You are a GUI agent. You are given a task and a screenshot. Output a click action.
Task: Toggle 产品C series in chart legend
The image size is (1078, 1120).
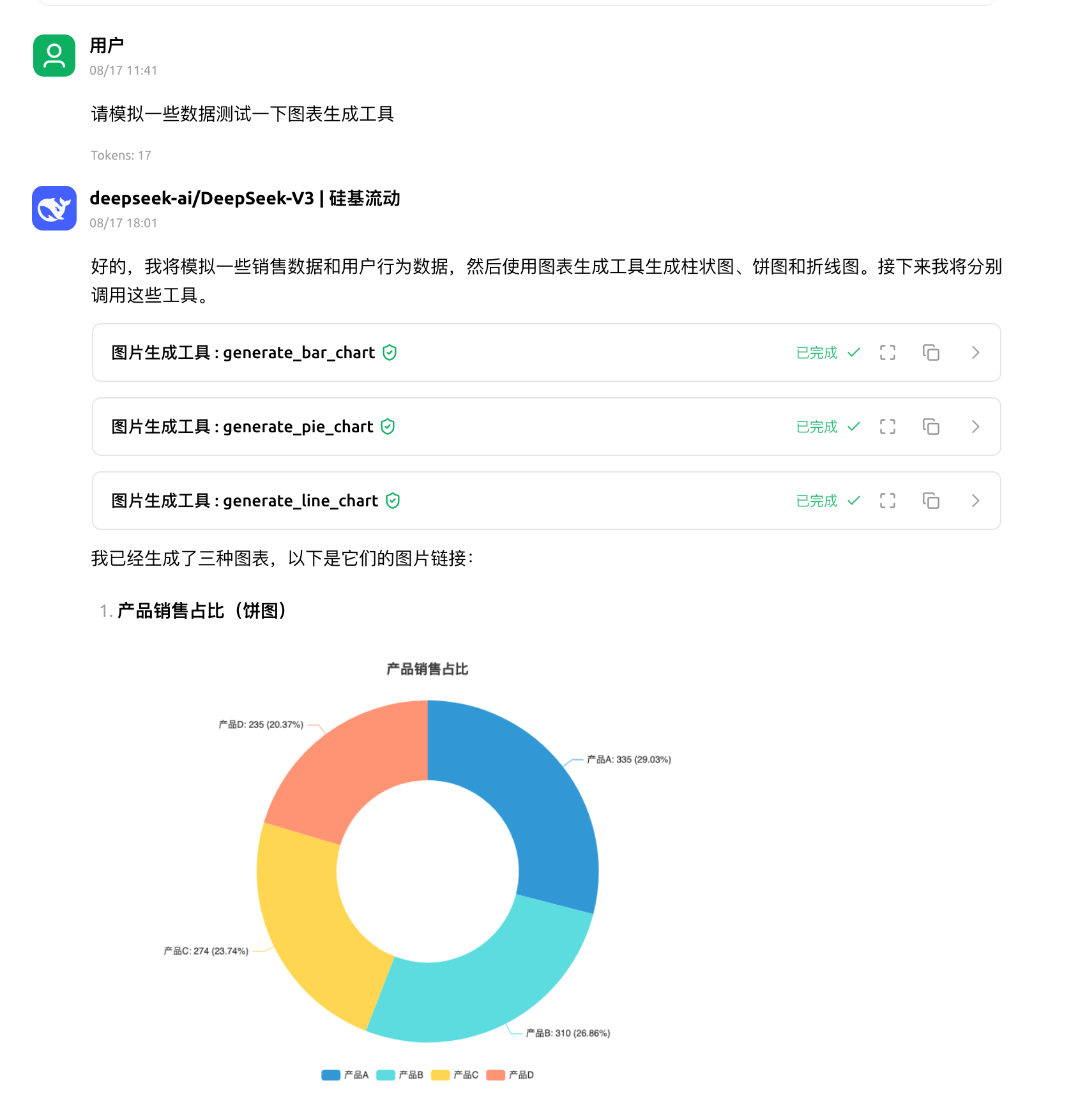455,1075
